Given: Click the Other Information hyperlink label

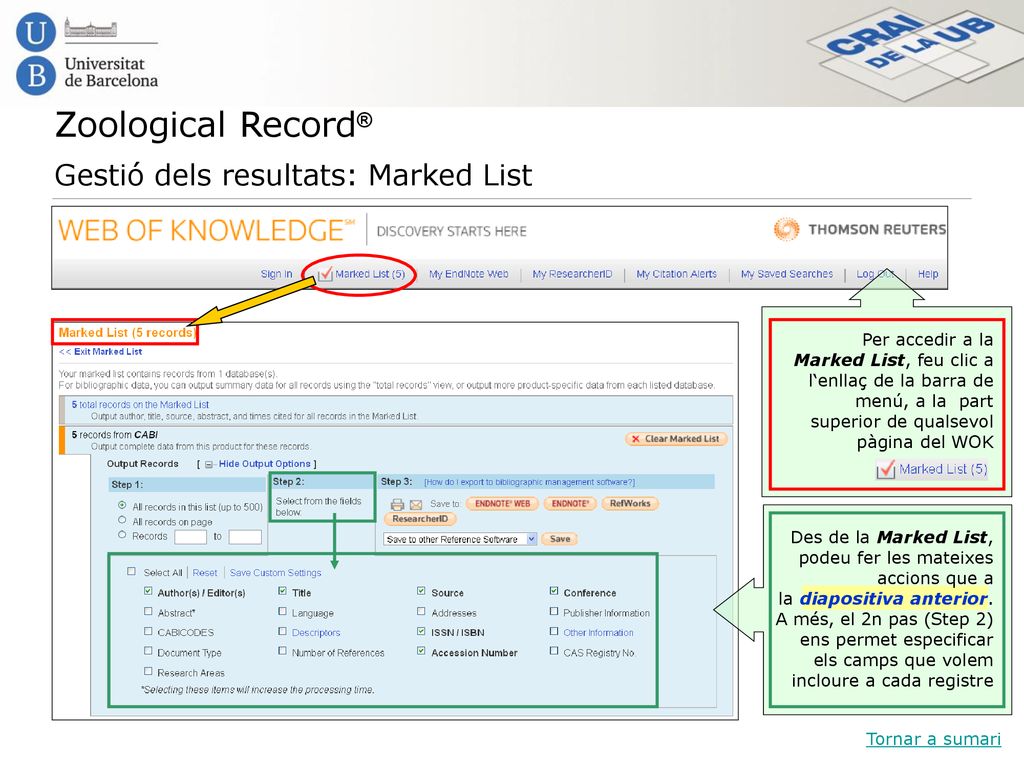Looking at the screenshot, I should pos(598,633).
